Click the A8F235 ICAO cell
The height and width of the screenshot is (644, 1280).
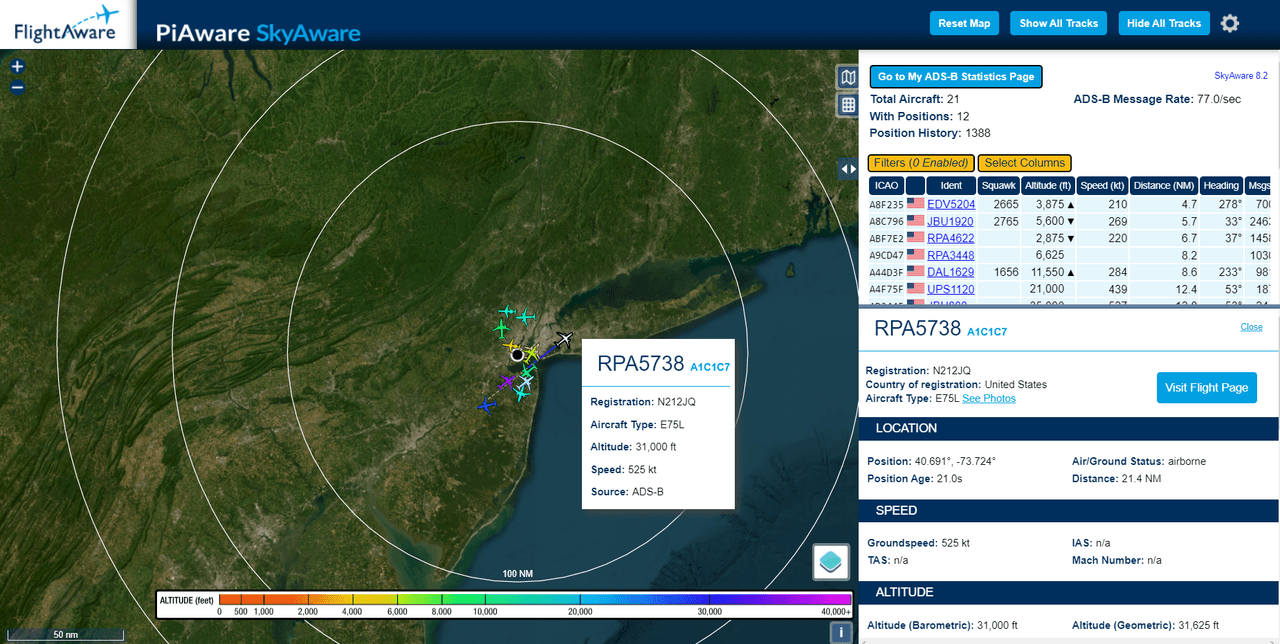(x=886, y=204)
